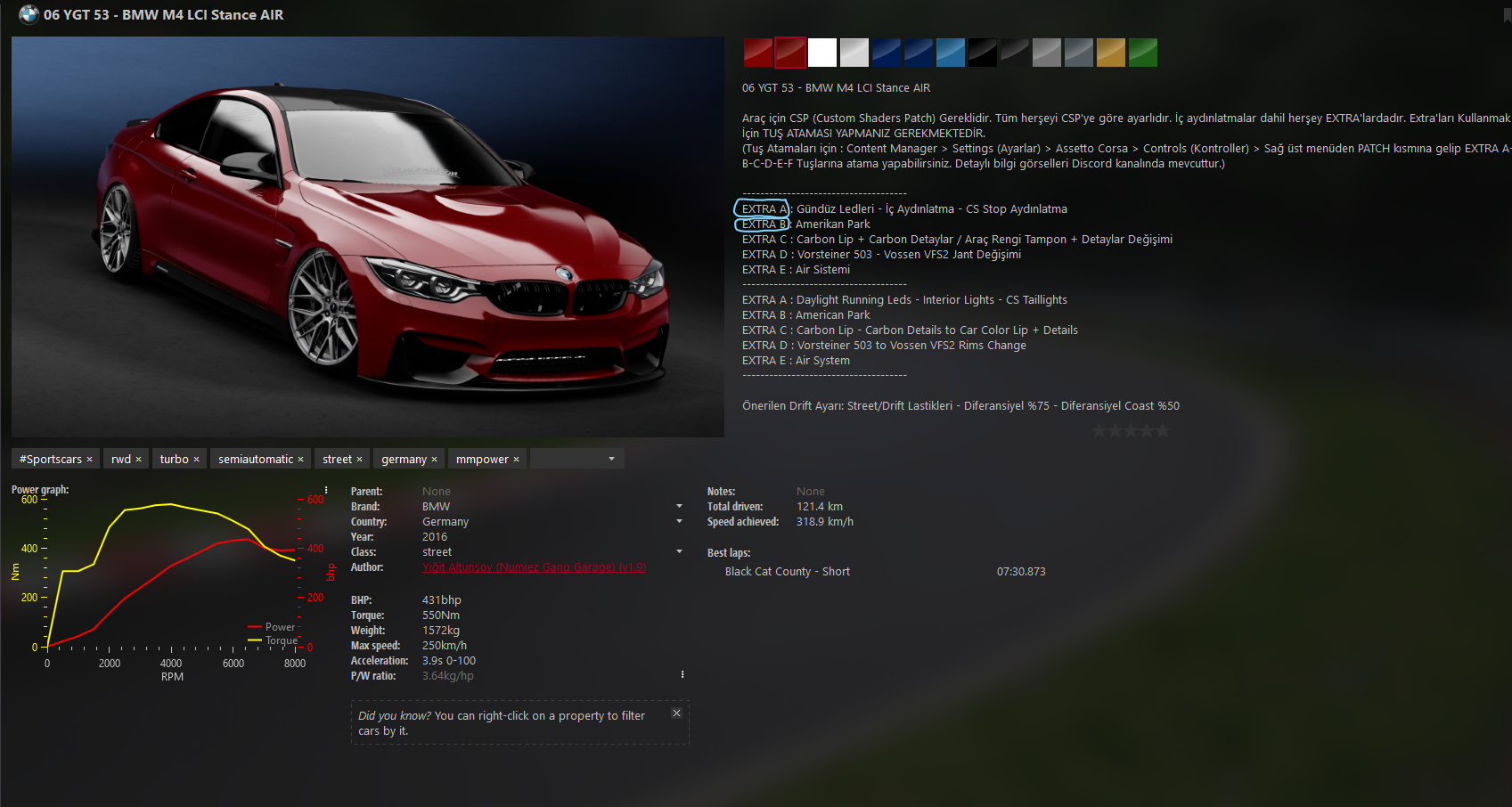Select the highlighted dark red skin

[x=790, y=53]
